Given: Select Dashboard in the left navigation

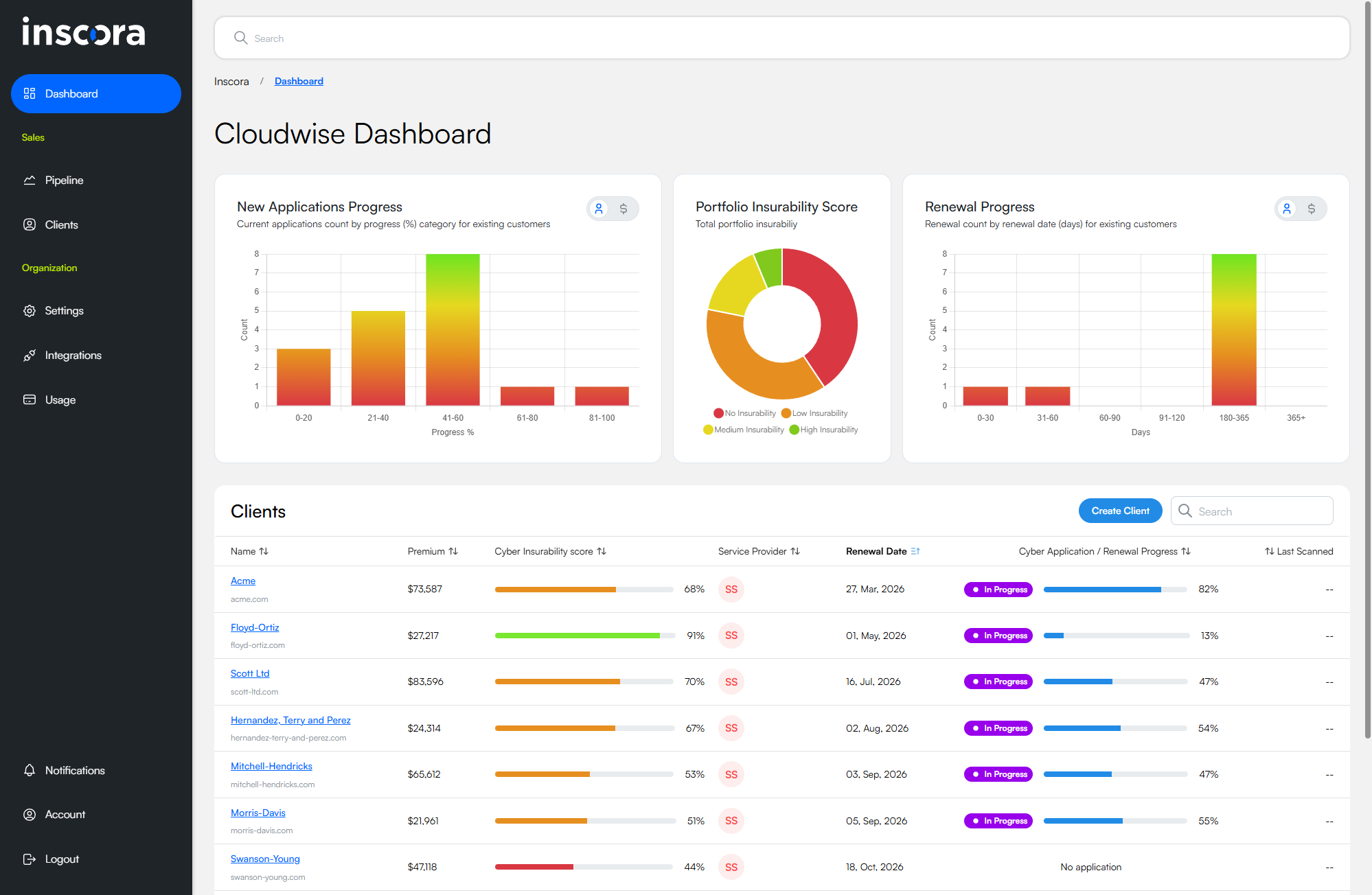Looking at the screenshot, I should click(71, 93).
